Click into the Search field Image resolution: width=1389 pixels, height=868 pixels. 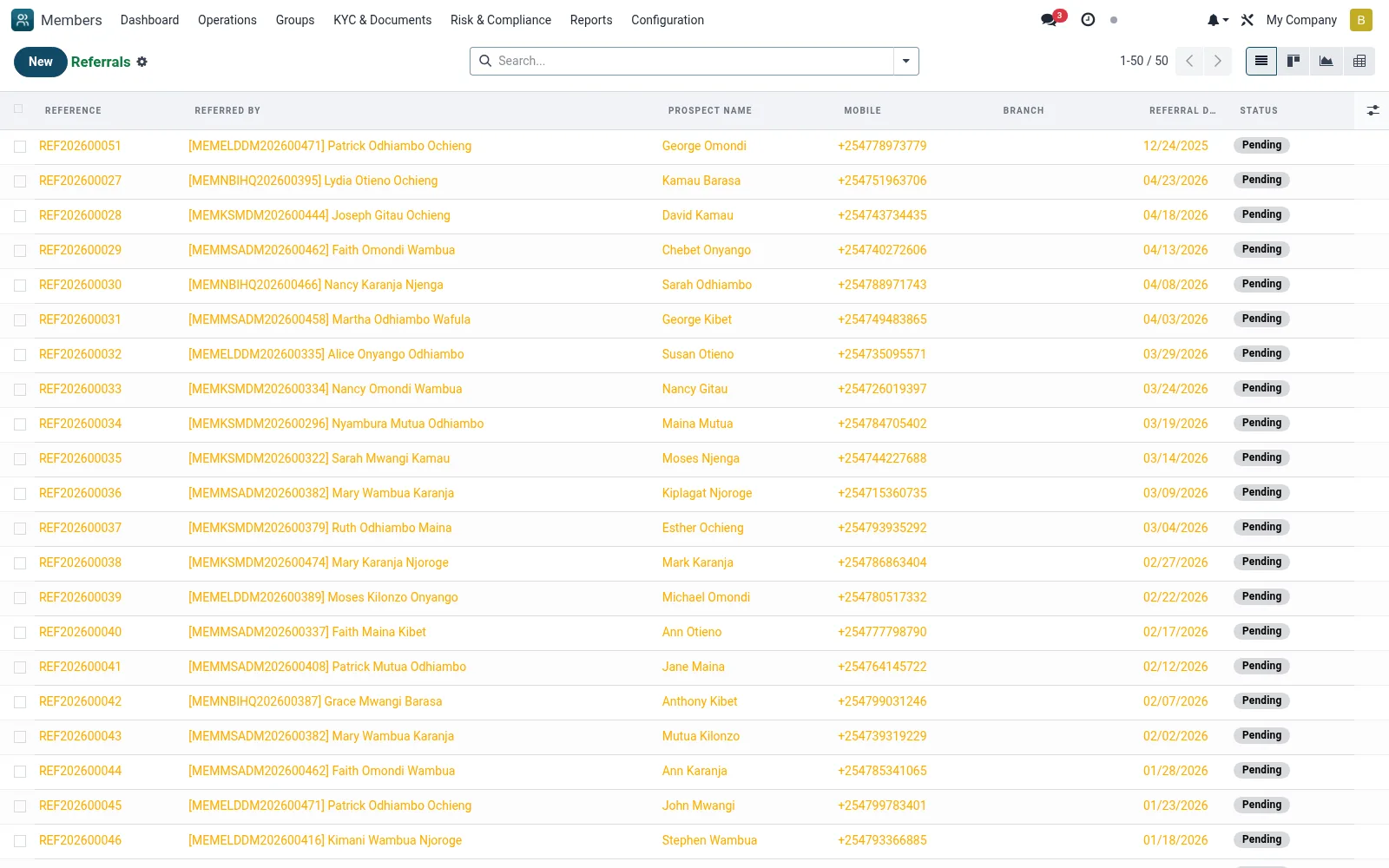point(693,61)
